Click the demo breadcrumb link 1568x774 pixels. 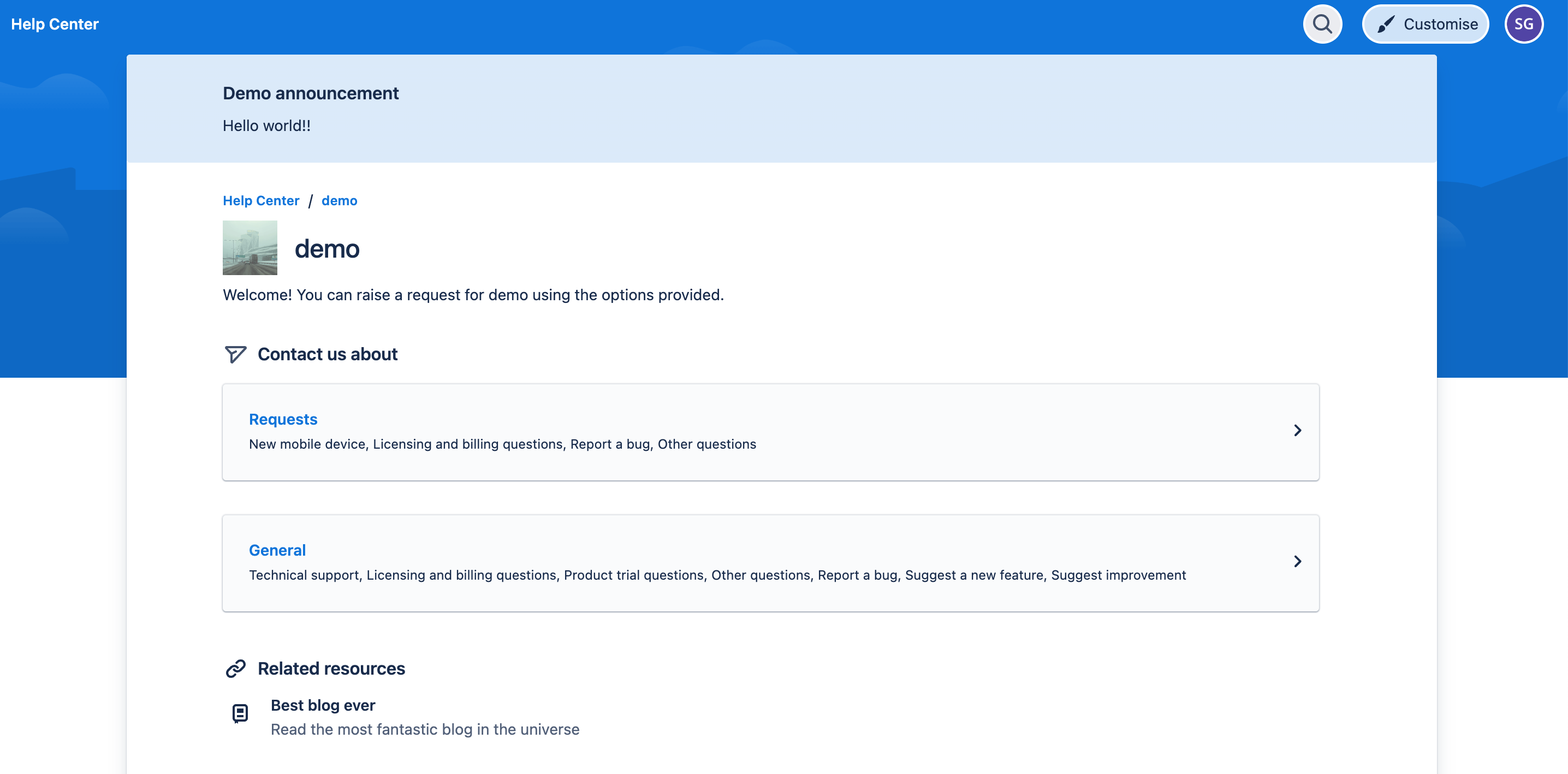(339, 200)
